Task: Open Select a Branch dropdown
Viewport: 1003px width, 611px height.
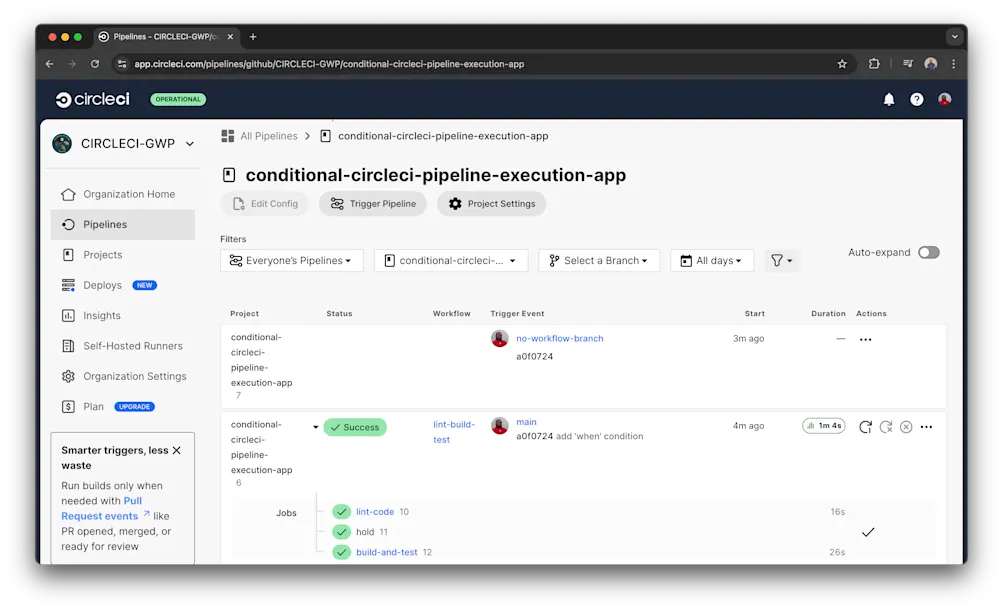Action: click(599, 260)
